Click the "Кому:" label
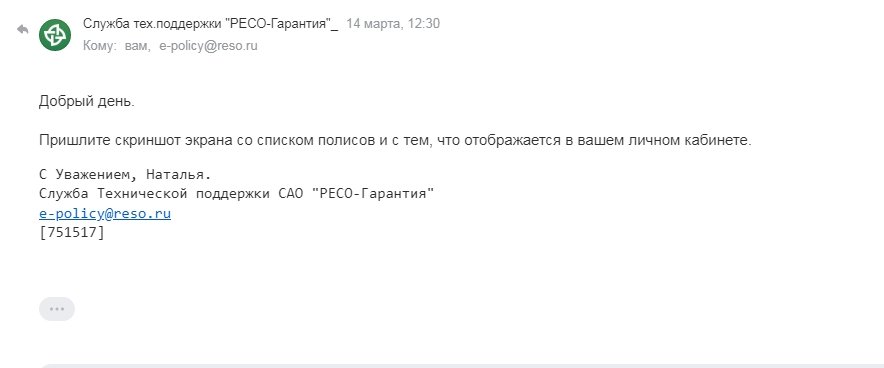This screenshot has height=368, width=884. (100, 46)
